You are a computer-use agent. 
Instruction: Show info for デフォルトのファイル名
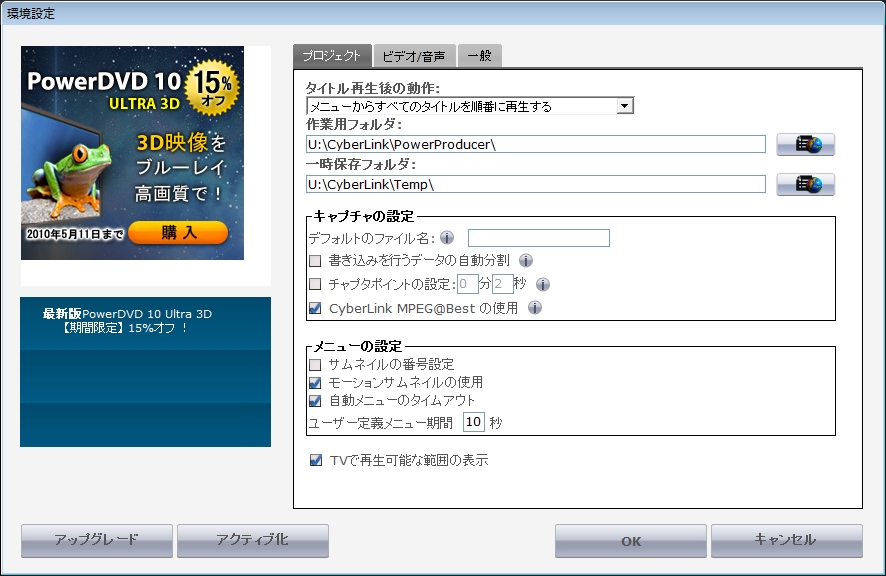coord(447,238)
